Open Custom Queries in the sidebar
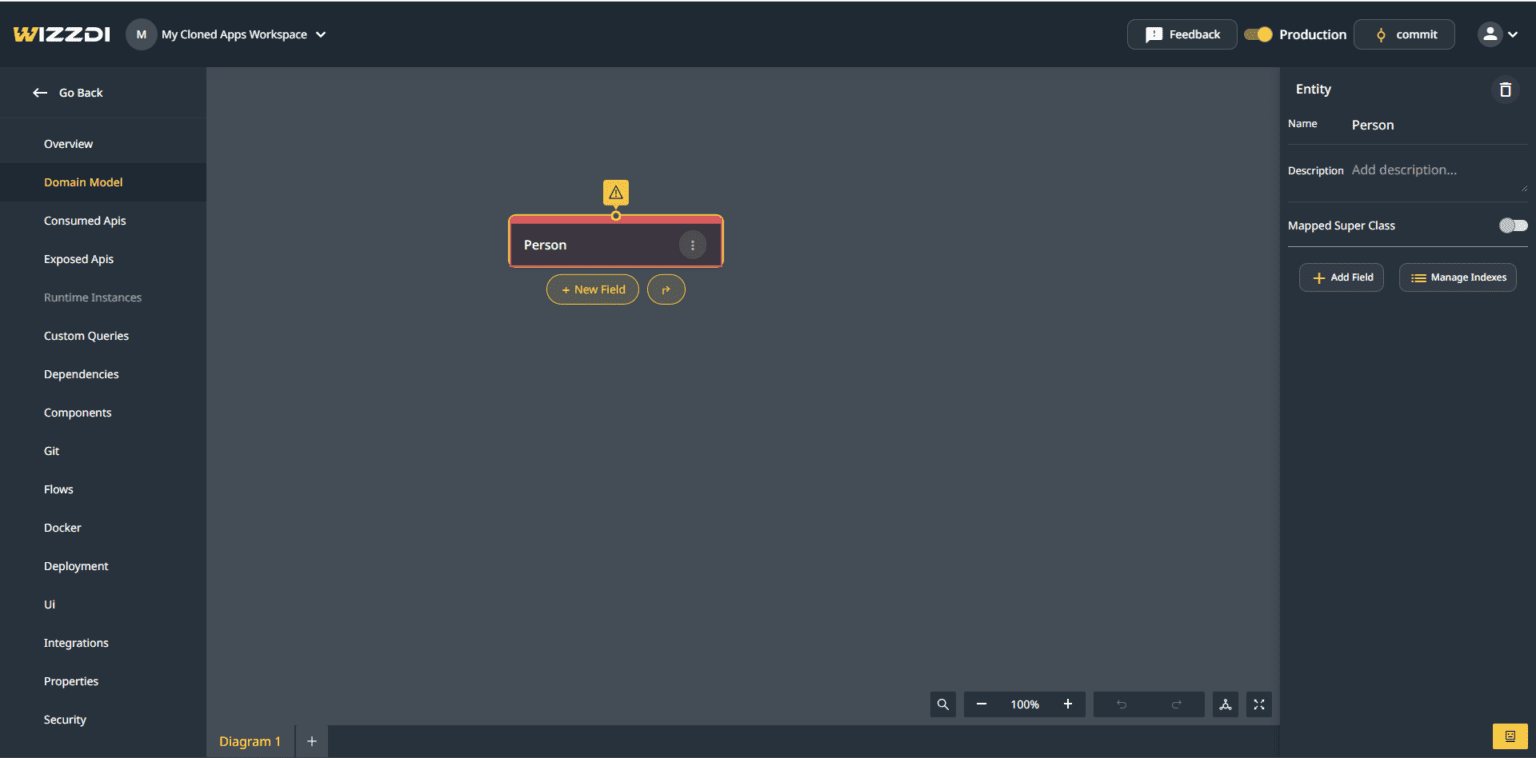 (x=86, y=336)
